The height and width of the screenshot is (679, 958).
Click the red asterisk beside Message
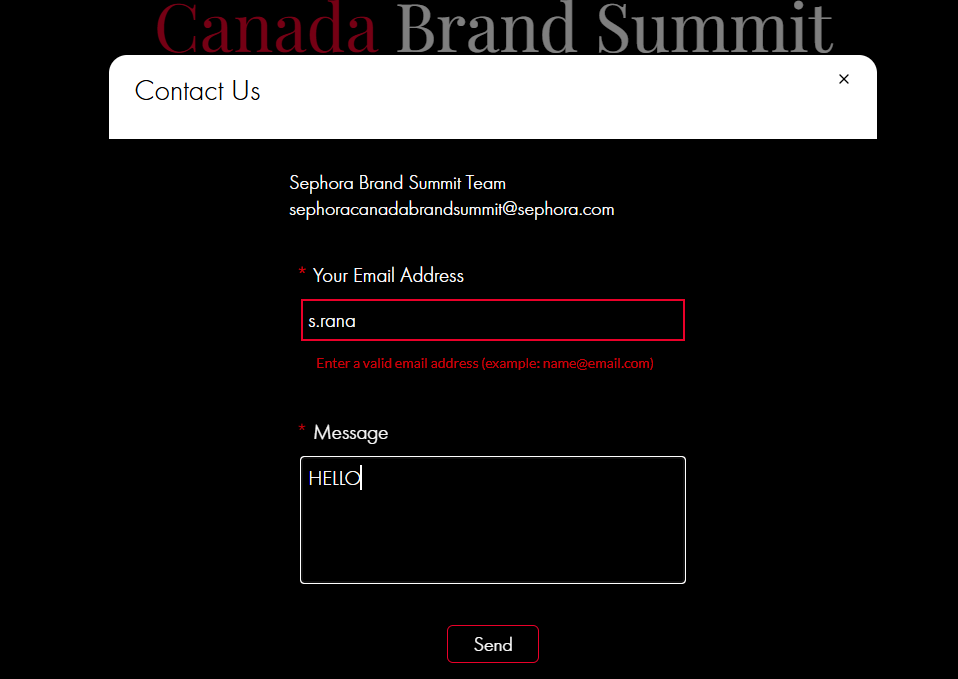(x=302, y=431)
